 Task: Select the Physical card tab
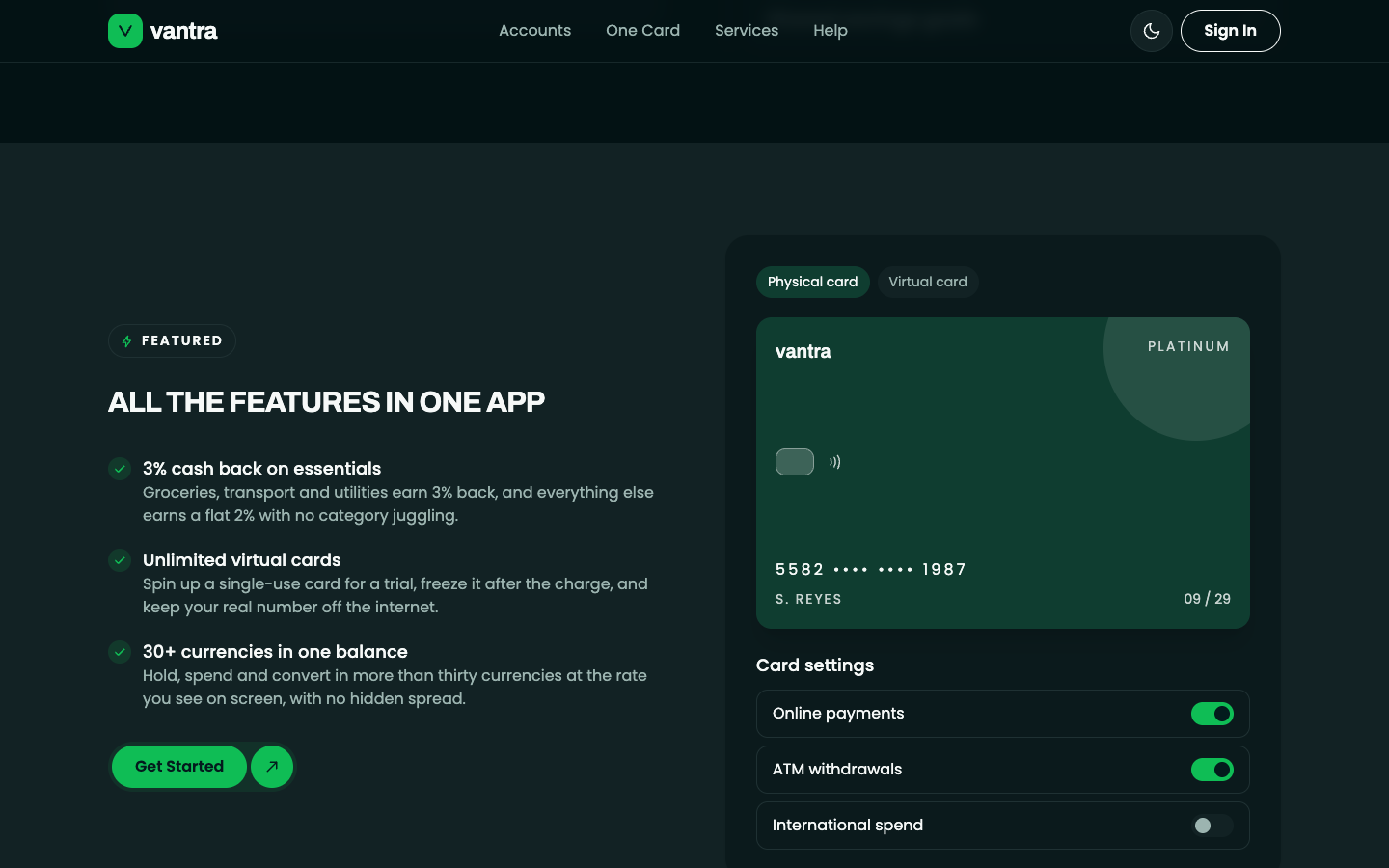[812, 282]
